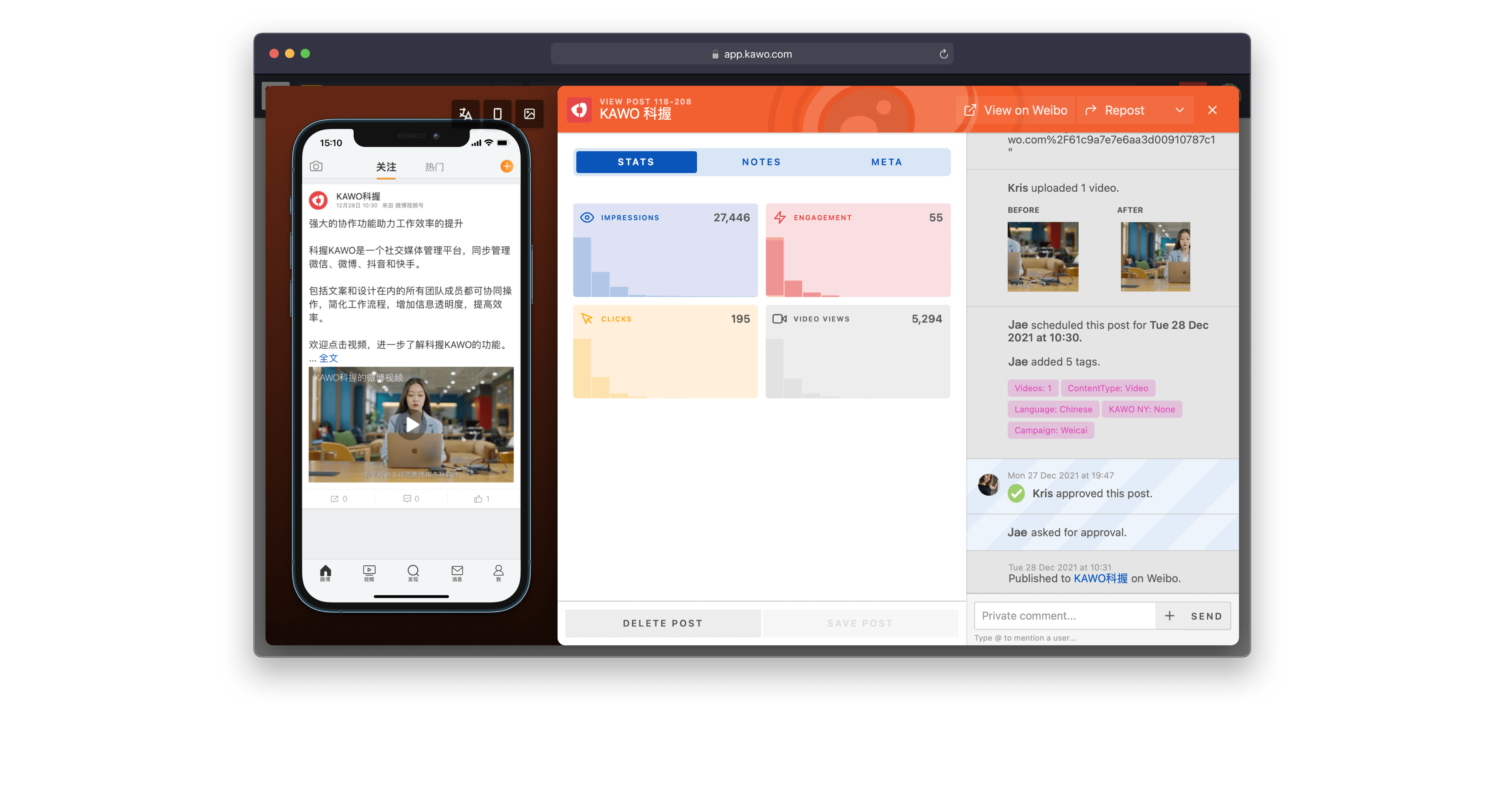
Task: Click the comment count icon in preview
Action: pyautogui.click(x=407, y=498)
